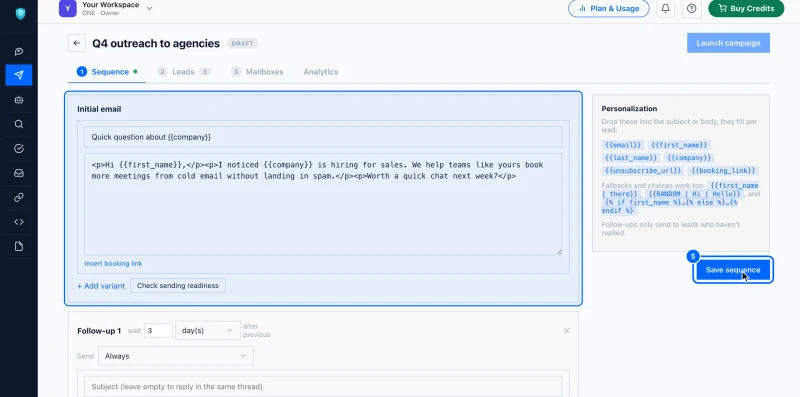Click the Launch campaign button

click(728, 43)
